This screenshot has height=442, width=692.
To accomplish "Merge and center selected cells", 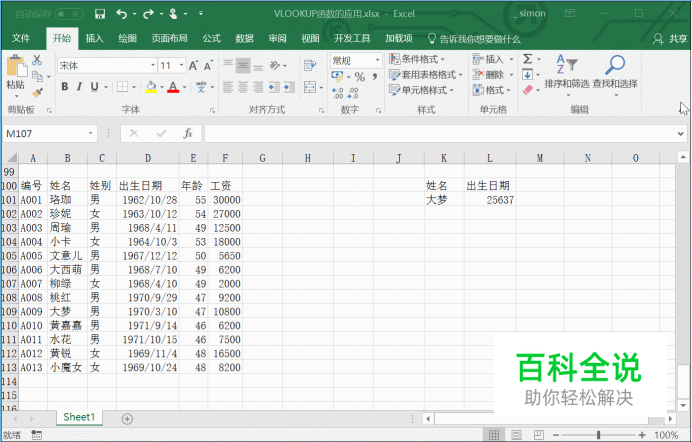I will [310, 87].
